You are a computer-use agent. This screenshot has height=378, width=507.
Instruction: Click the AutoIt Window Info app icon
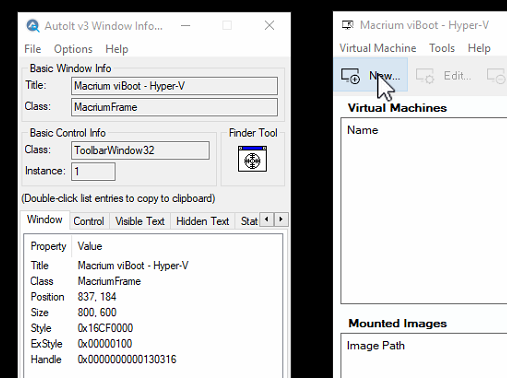[33, 26]
